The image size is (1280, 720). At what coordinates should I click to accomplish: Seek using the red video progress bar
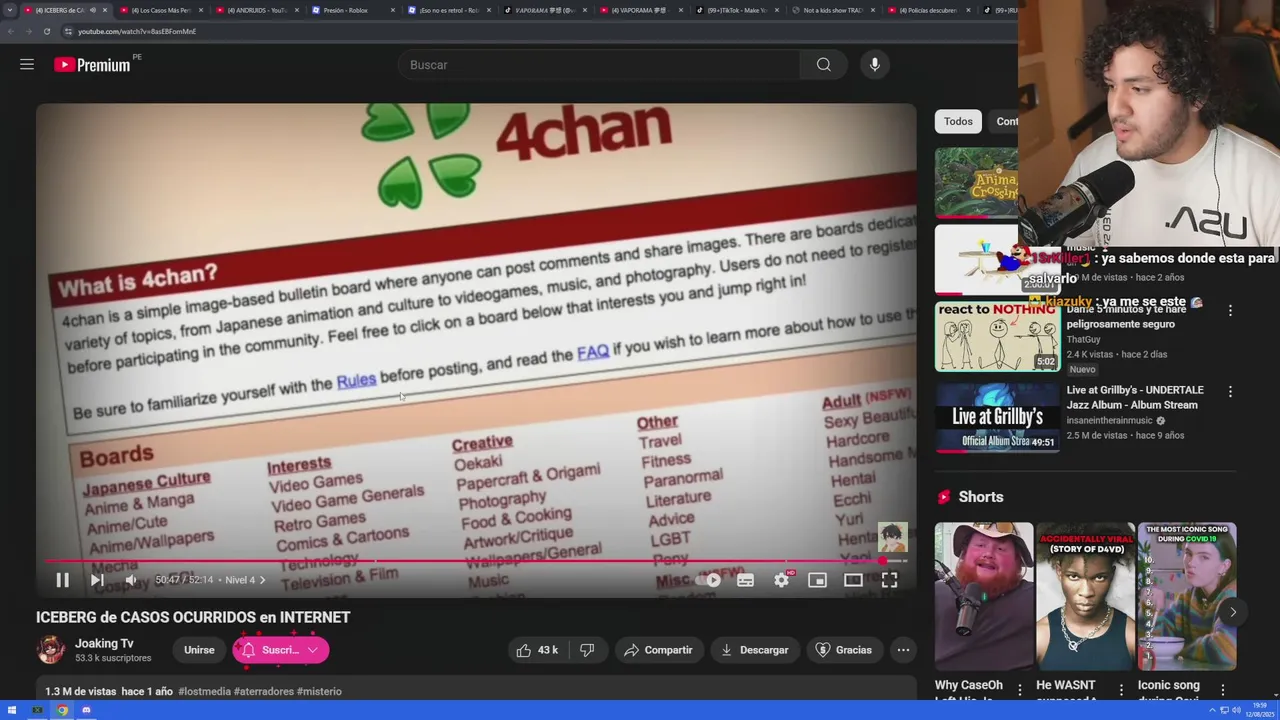(x=476, y=561)
